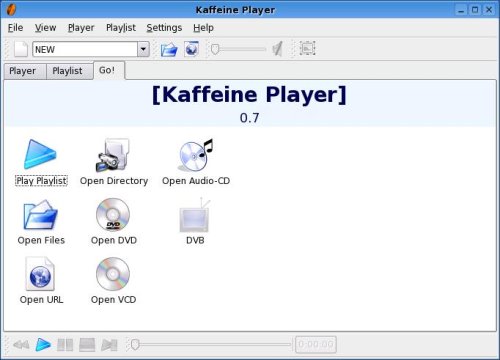
Task: Click the DVB label text
Action: (195, 240)
